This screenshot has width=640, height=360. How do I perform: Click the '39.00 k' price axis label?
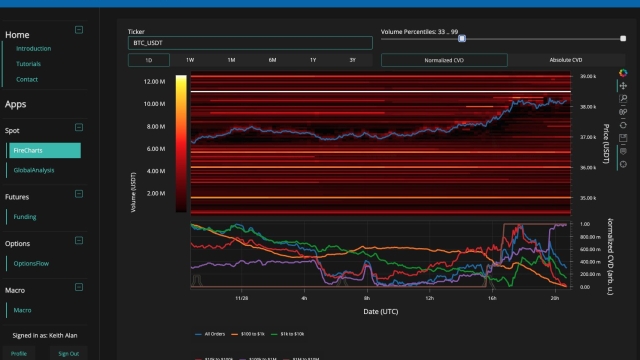point(588,76)
